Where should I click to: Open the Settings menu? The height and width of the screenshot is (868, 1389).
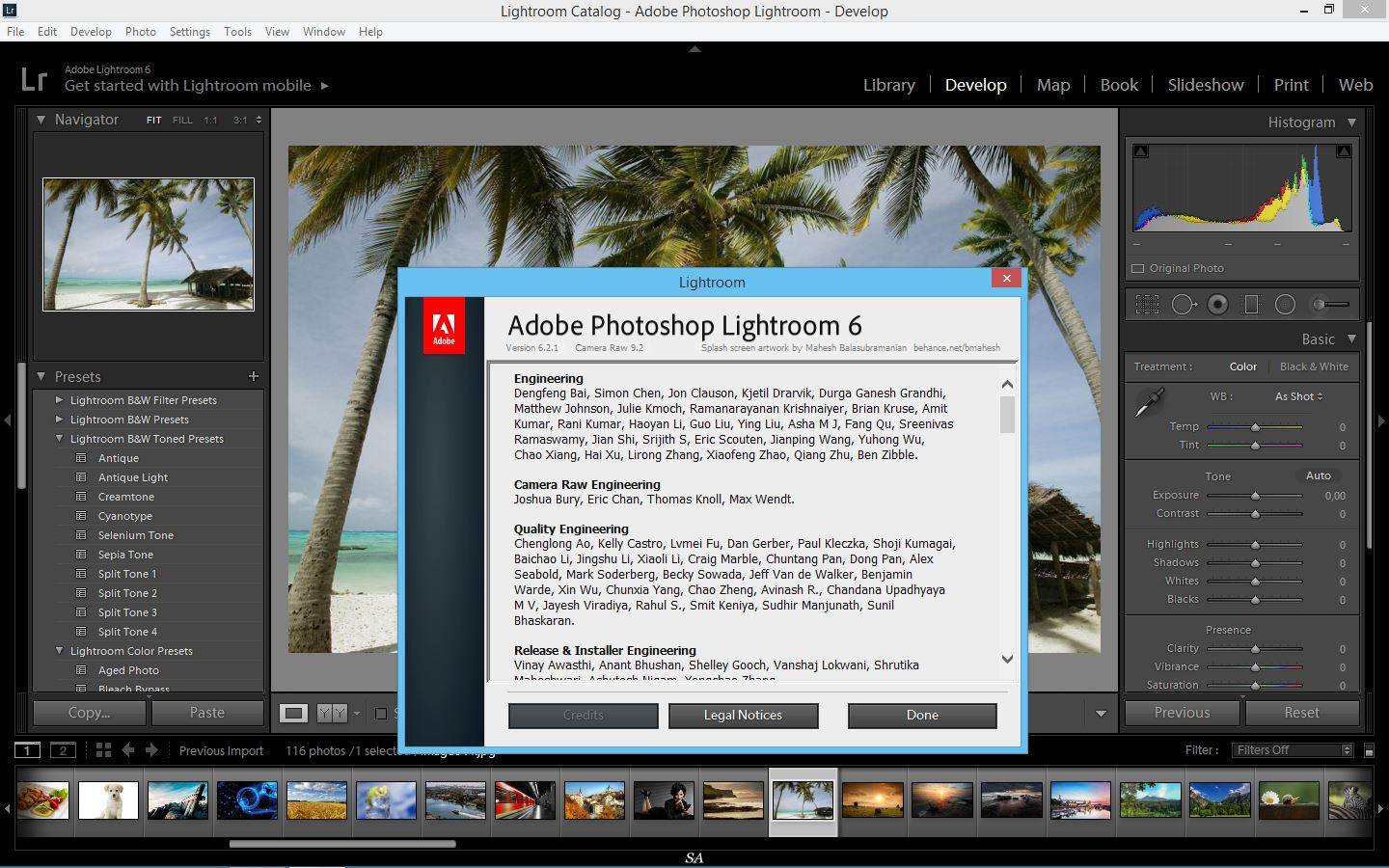pos(190,32)
